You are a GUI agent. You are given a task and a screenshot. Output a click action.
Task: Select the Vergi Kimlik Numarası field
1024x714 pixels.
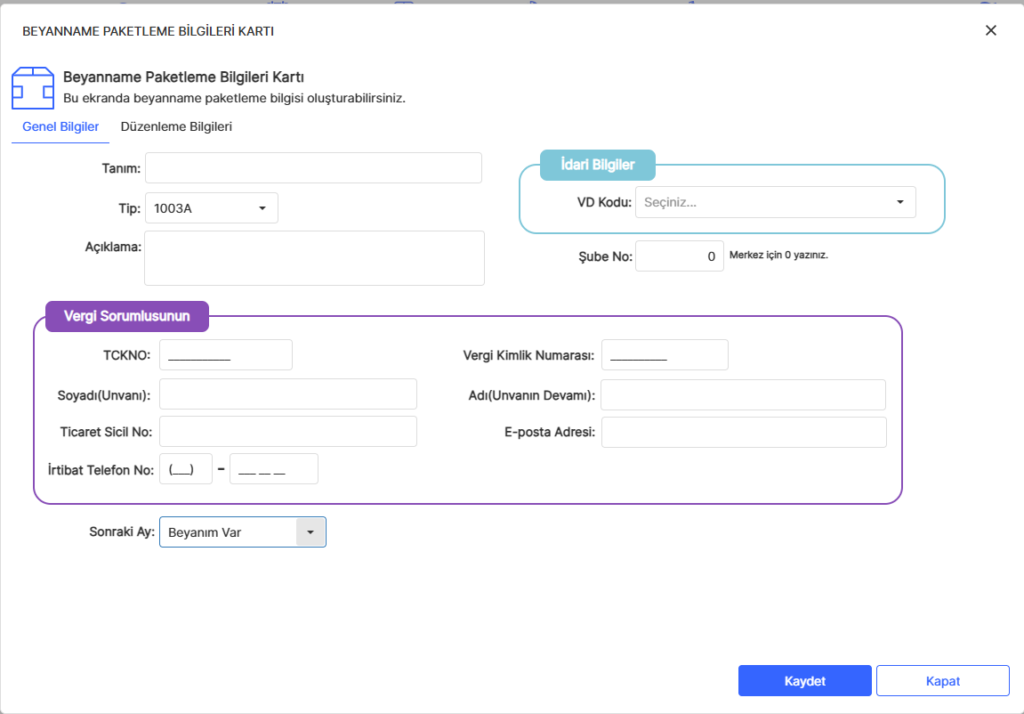coord(664,355)
